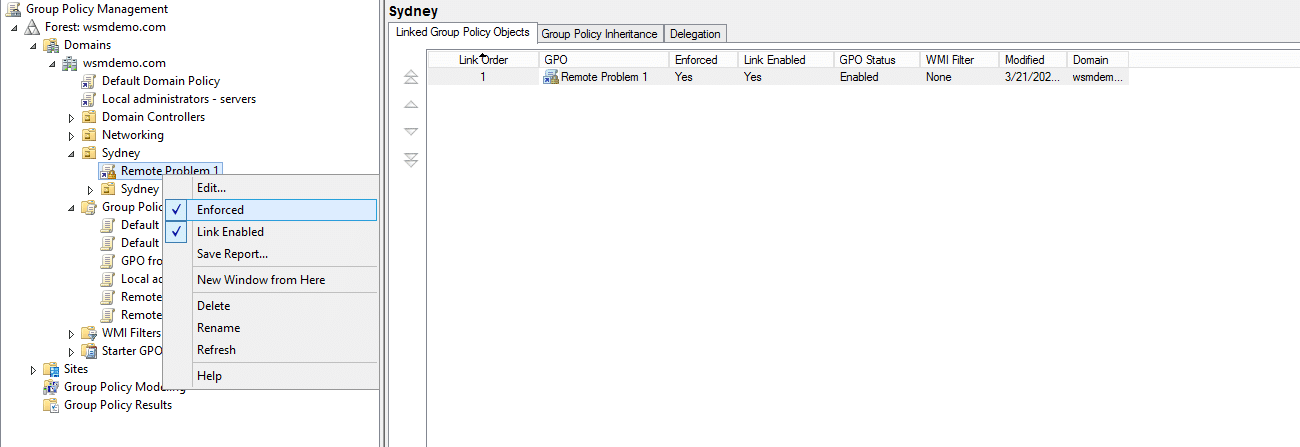
Task: Click the Group Policy Results icon
Action: click(51, 405)
